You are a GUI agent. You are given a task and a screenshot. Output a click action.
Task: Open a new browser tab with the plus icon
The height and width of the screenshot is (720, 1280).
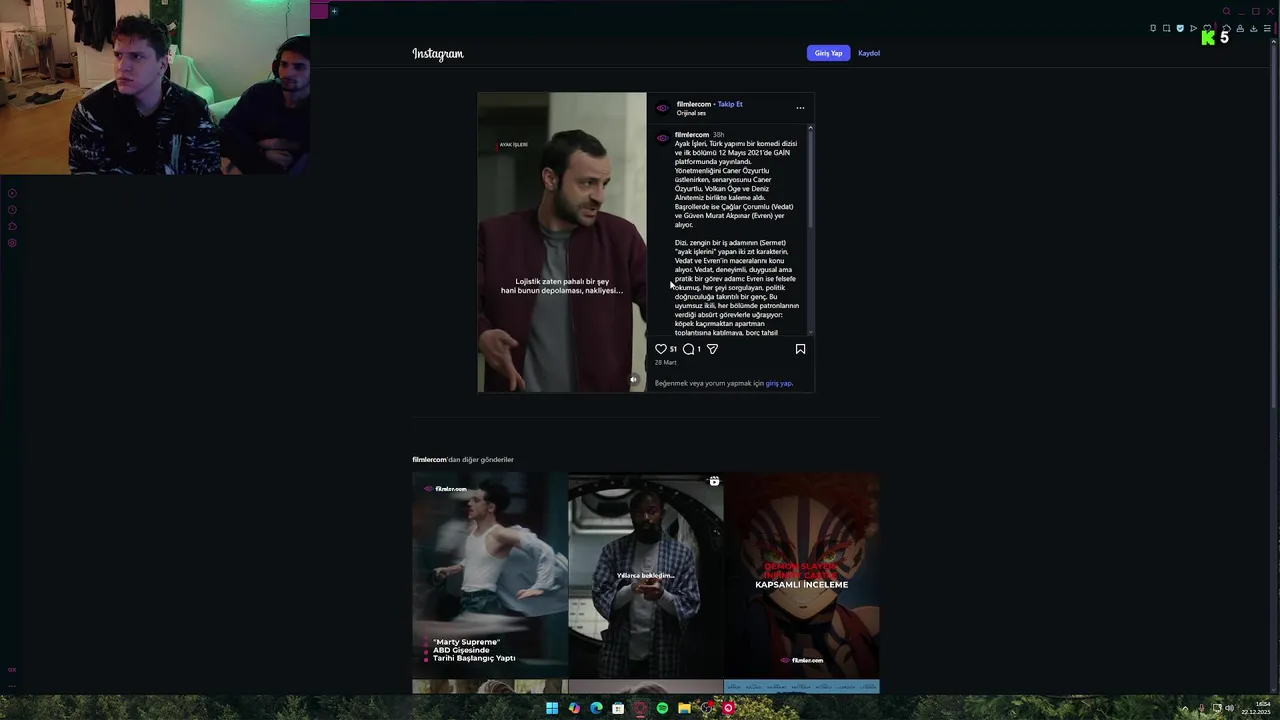point(334,11)
